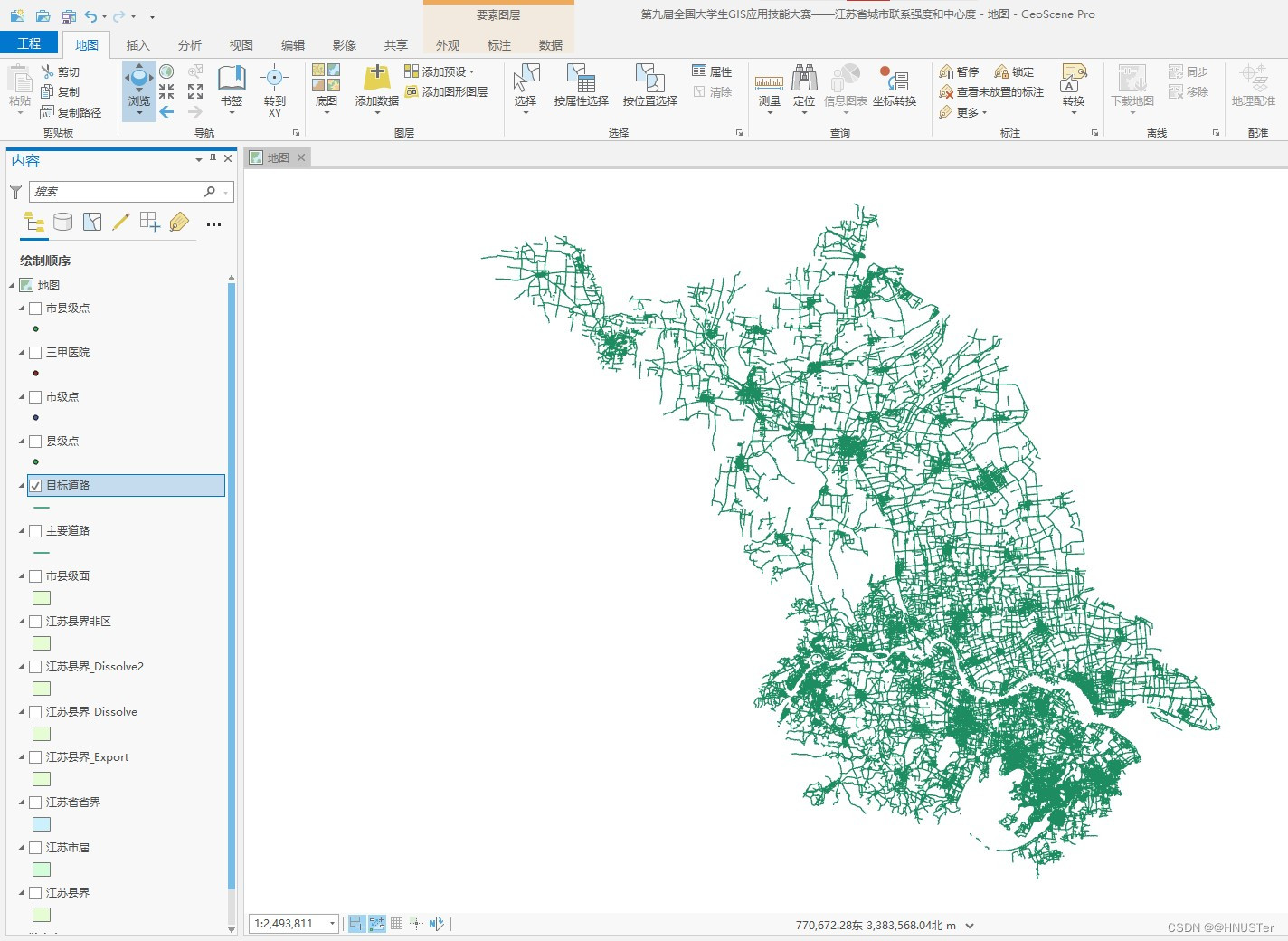Click the 属性 layer properties button
The image size is (1288, 941).
pos(712,71)
